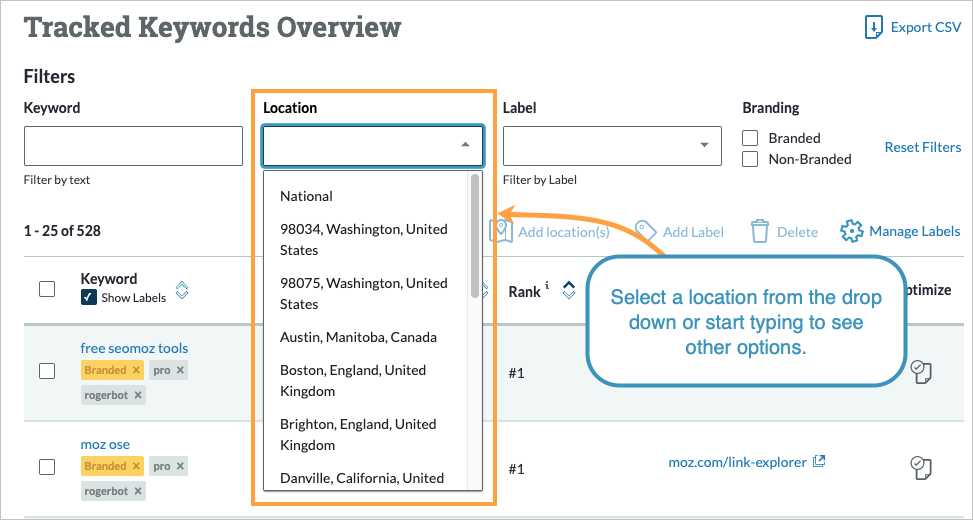Click the Export CSV download icon
973x520 pixels.
(874, 27)
